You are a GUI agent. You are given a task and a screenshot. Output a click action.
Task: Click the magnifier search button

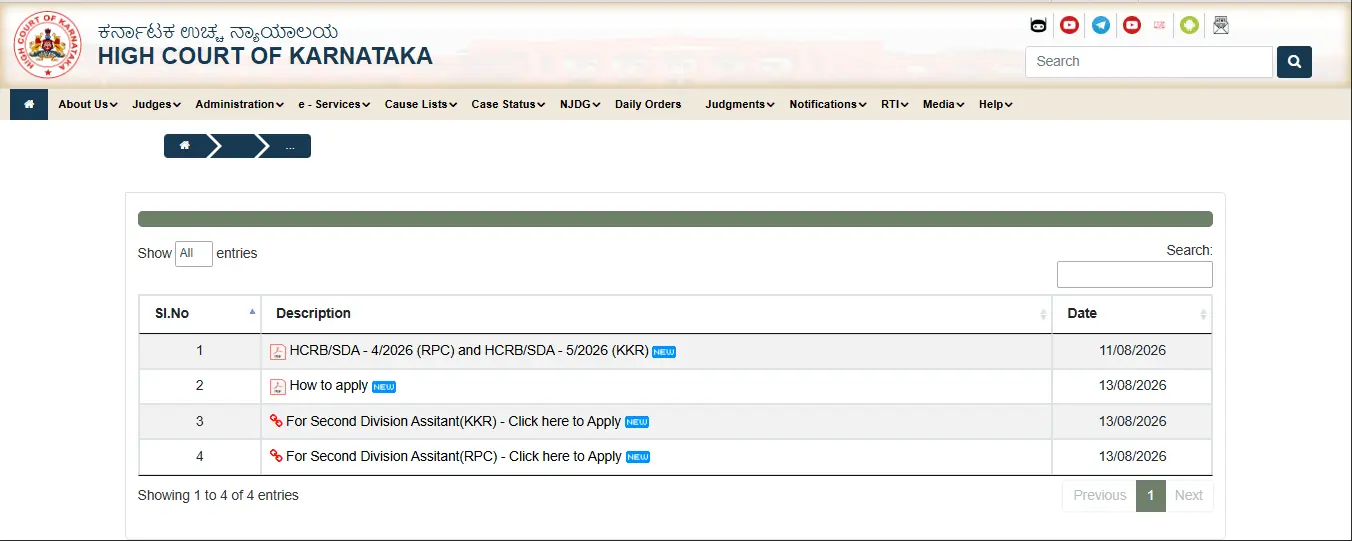[x=1294, y=62]
